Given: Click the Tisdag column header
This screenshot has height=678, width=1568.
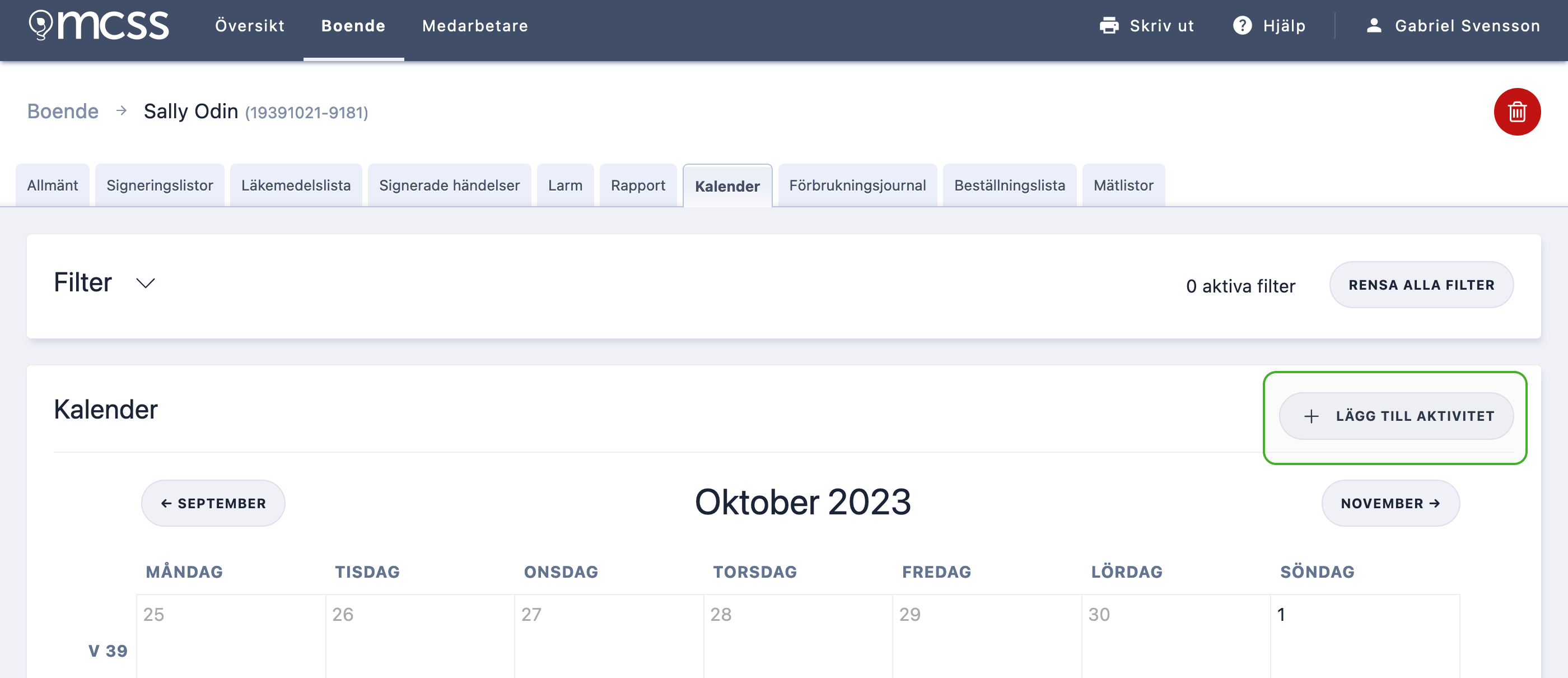Looking at the screenshot, I should [x=367, y=572].
